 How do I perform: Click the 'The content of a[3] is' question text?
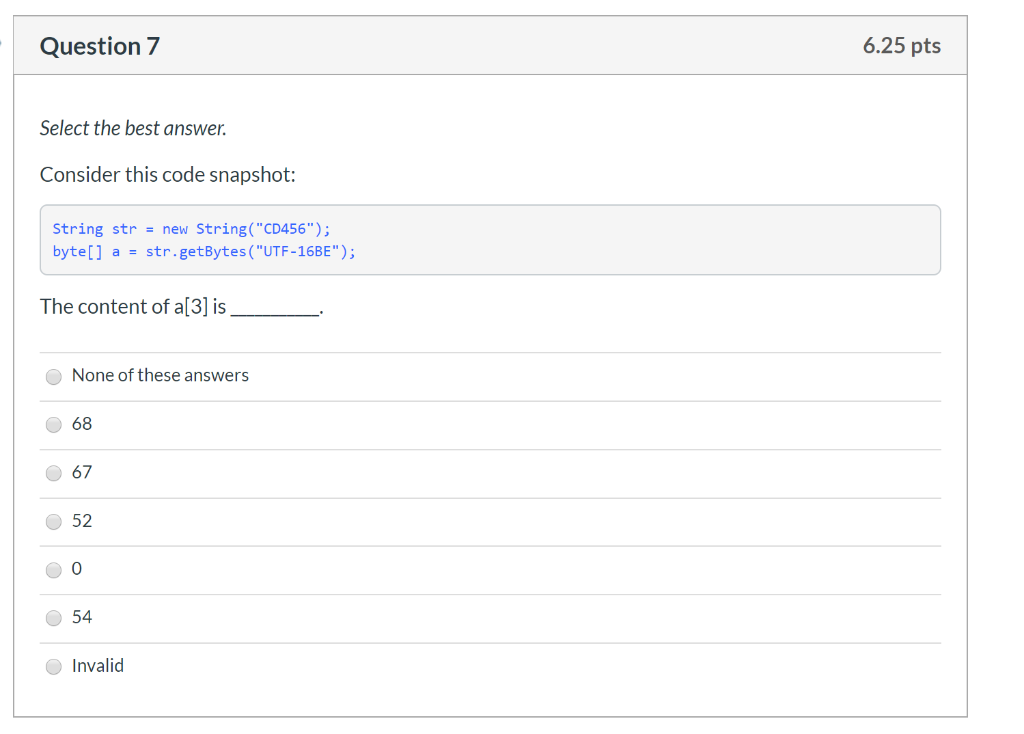[x=133, y=307]
